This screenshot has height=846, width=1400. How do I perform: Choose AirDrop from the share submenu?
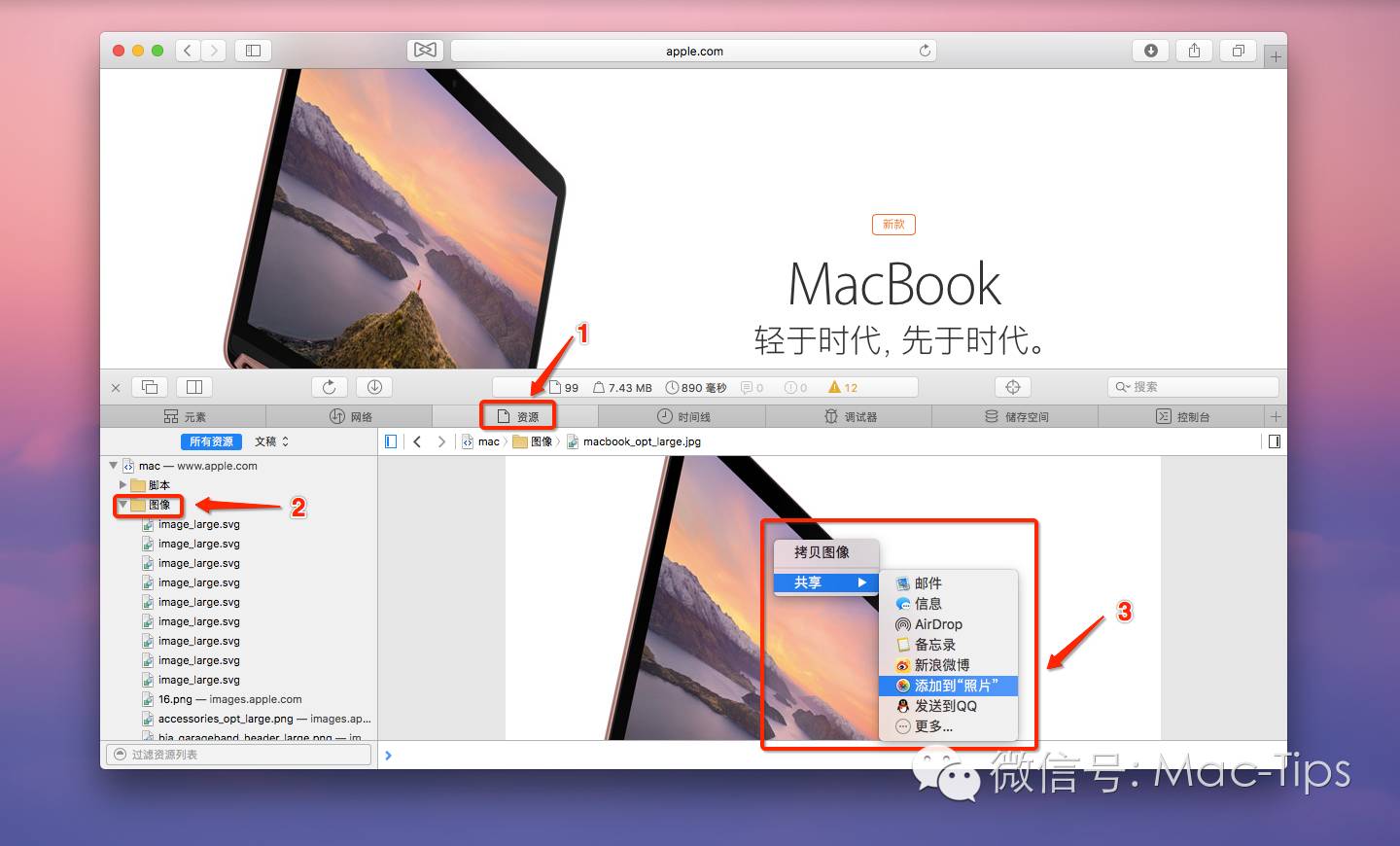tap(937, 624)
